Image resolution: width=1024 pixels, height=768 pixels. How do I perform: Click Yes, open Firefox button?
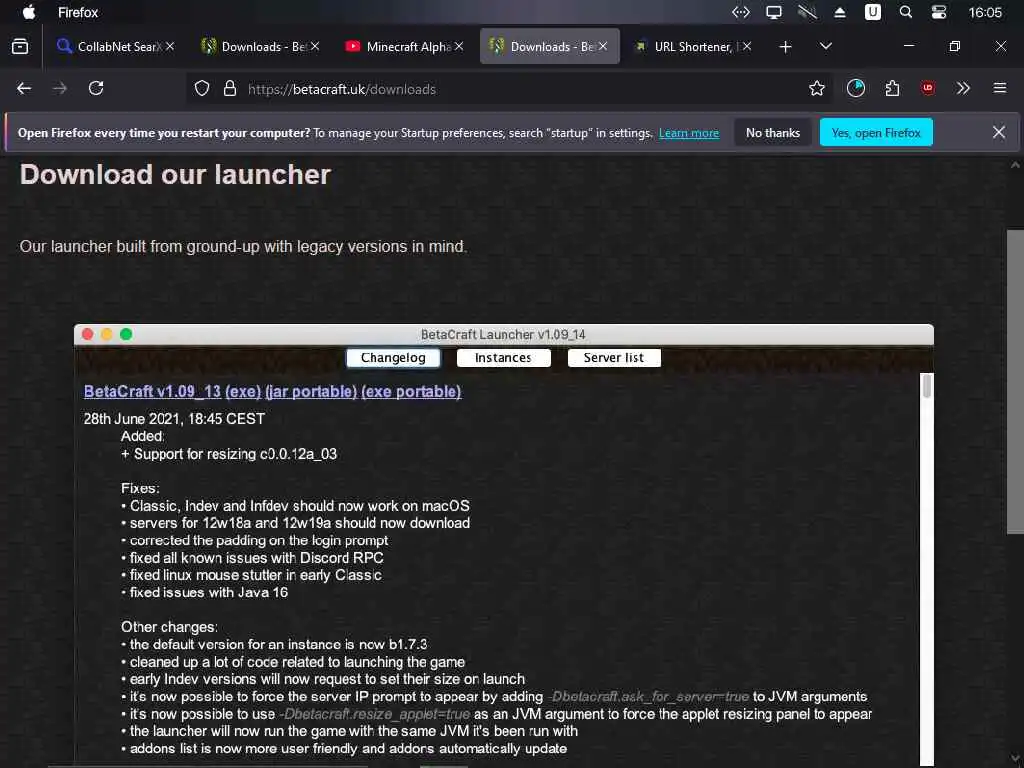click(x=876, y=133)
